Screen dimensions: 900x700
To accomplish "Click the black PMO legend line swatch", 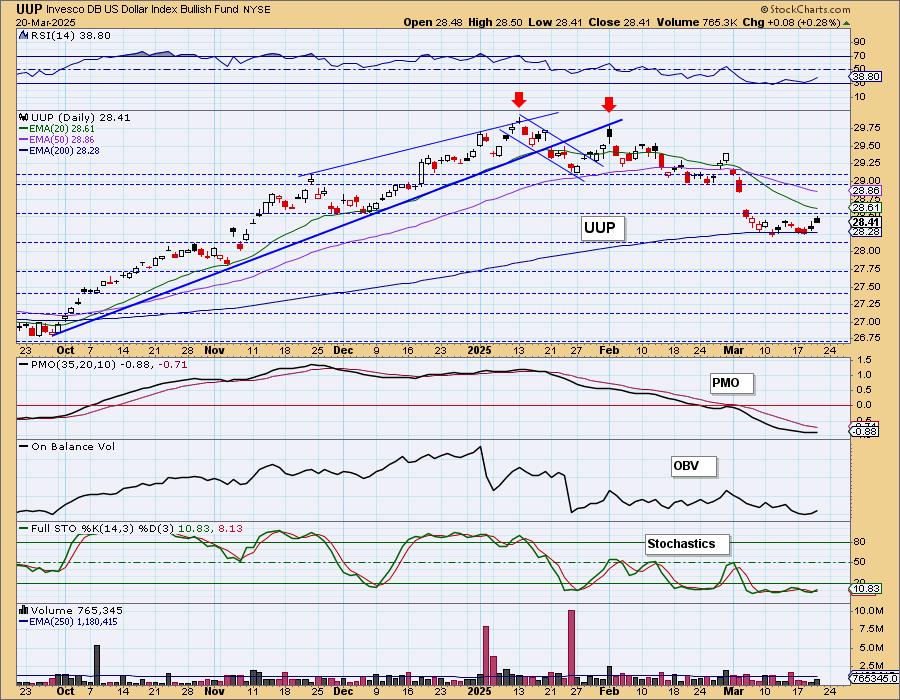I will click(24, 365).
